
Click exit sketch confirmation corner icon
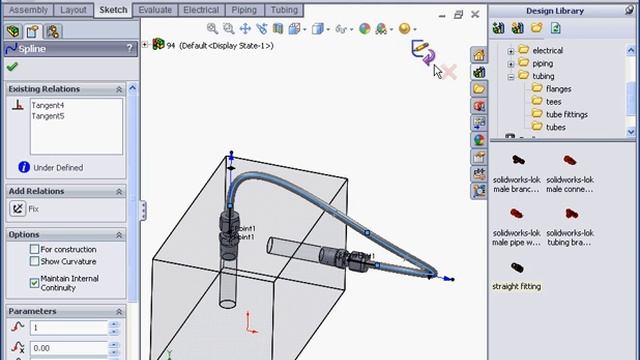(423, 52)
